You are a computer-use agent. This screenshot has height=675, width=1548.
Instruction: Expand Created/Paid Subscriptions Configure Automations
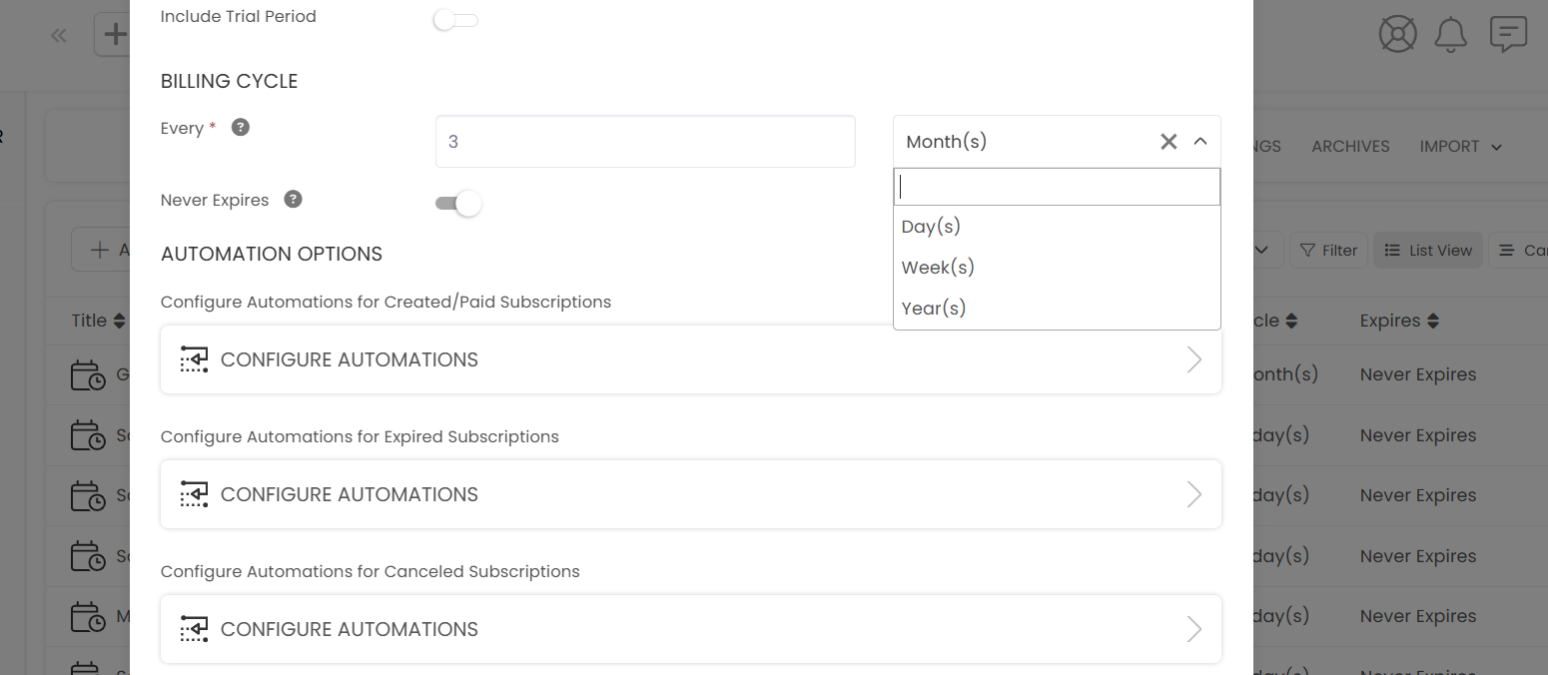[x=690, y=359]
